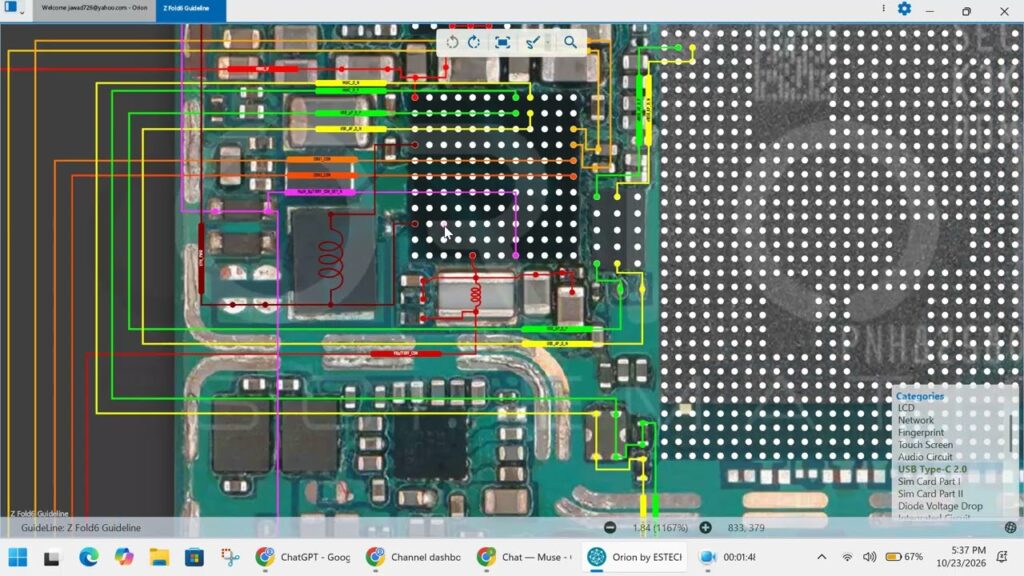Expand the brush tool dropdown arrow
The image size is (1024, 576).
point(548,43)
